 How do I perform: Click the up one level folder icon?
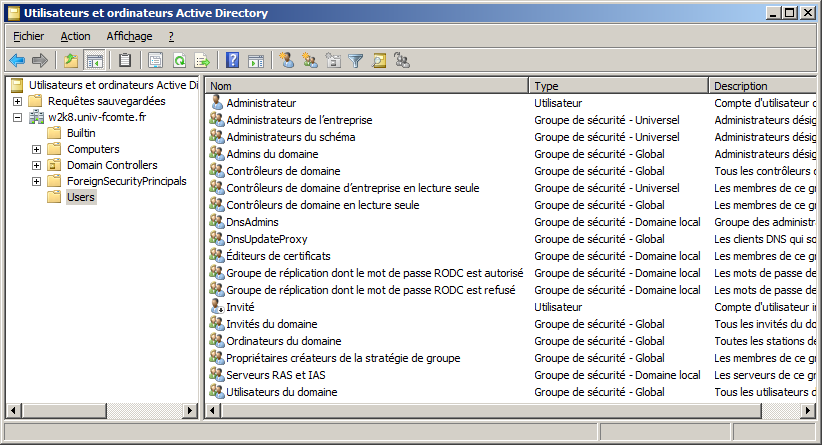click(71, 61)
